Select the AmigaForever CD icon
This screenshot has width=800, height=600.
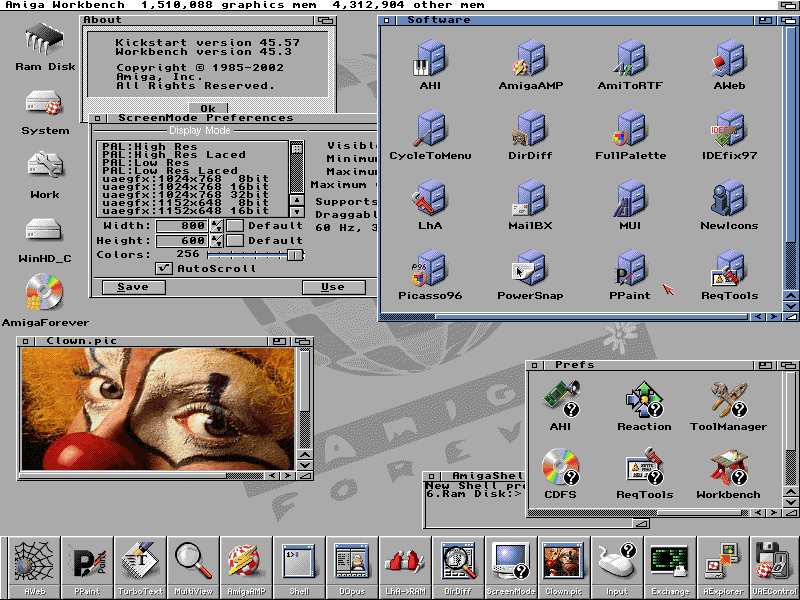44,292
